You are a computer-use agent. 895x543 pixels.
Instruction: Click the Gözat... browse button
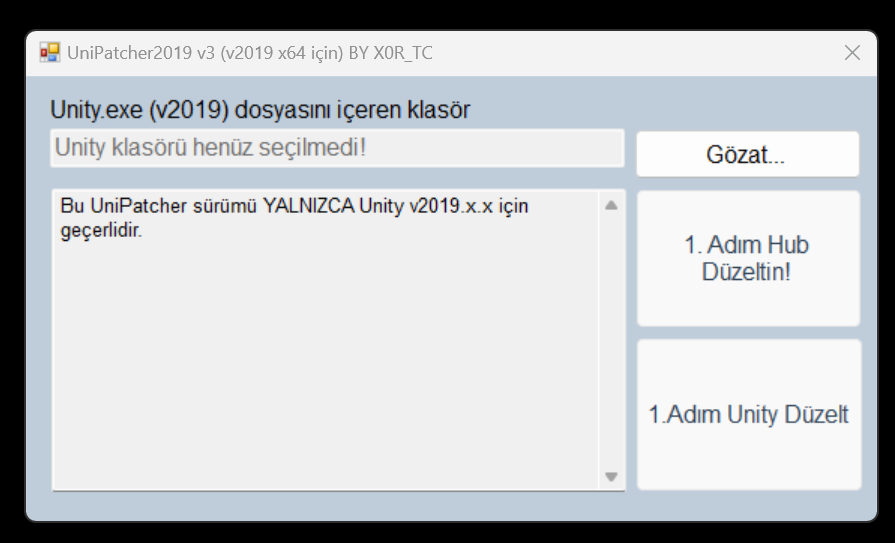click(747, 154)
